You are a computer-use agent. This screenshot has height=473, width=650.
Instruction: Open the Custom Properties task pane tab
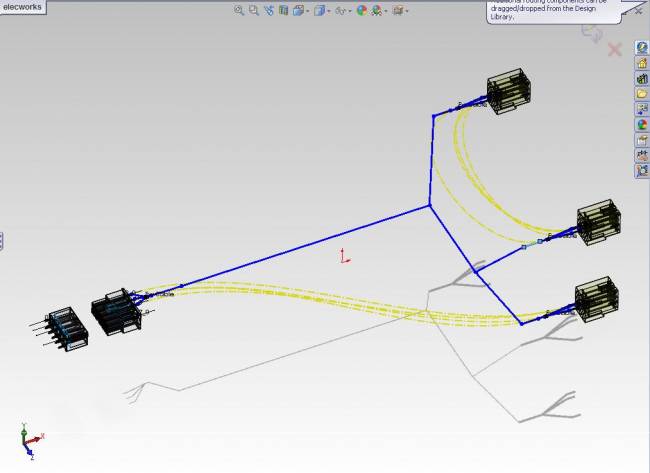(x=642, y=140)
